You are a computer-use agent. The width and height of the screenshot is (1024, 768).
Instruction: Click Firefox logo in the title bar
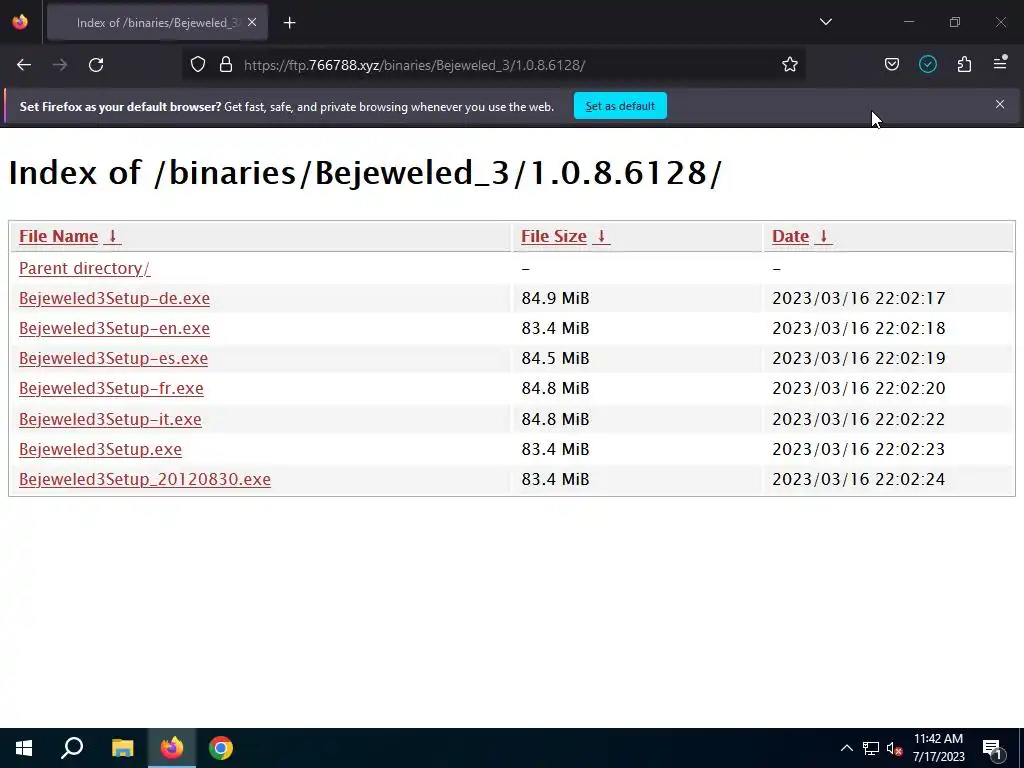click(x=20, y=22)
